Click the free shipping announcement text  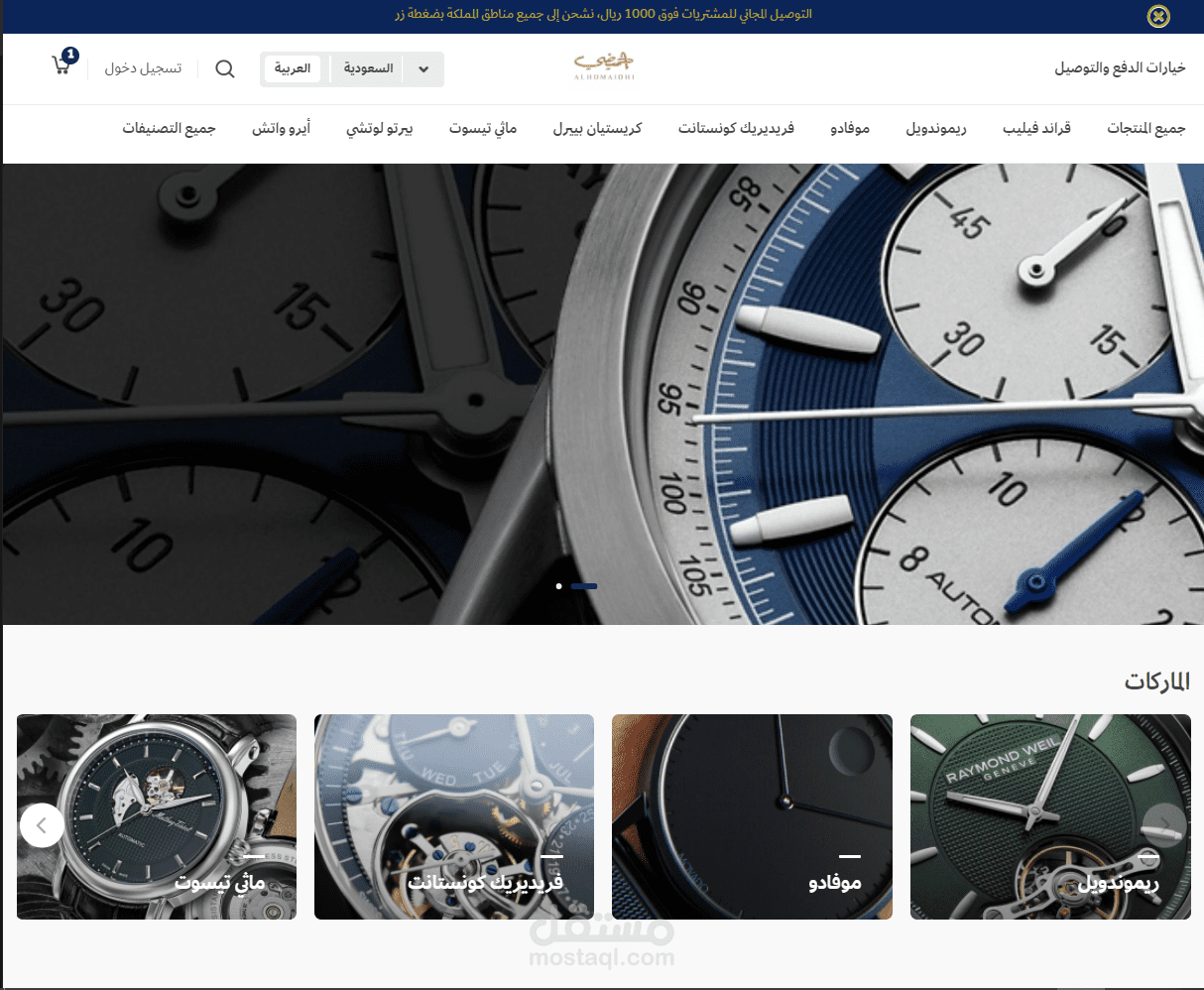[603, 15]
